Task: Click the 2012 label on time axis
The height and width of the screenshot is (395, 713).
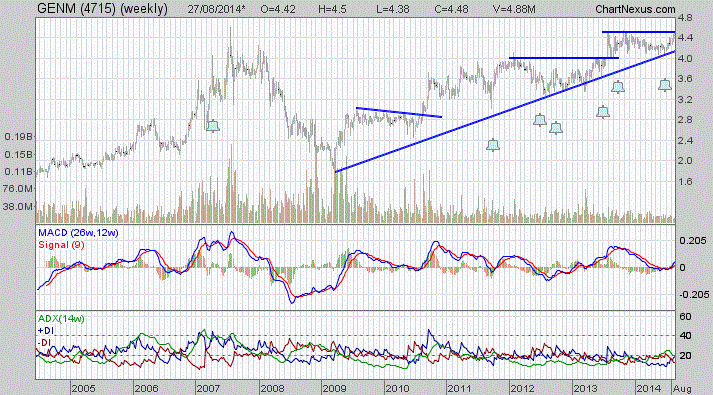Action: click(522, 389)
